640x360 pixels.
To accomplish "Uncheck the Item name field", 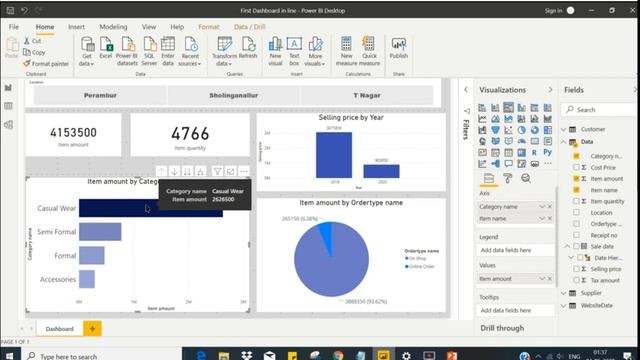I will coord(576,190).
